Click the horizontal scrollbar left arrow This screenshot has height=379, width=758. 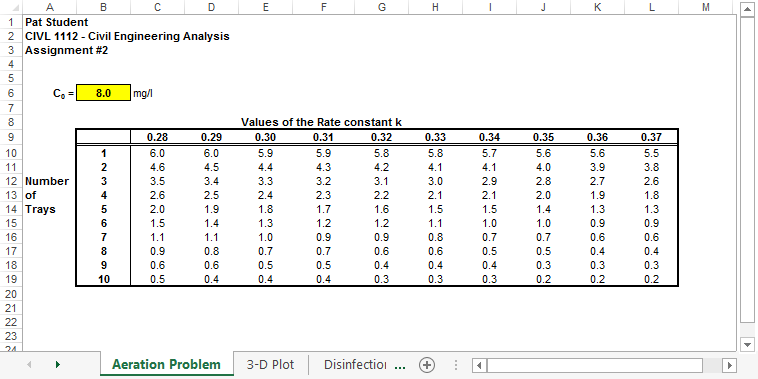pyautogui.click(x=479, y=365)
